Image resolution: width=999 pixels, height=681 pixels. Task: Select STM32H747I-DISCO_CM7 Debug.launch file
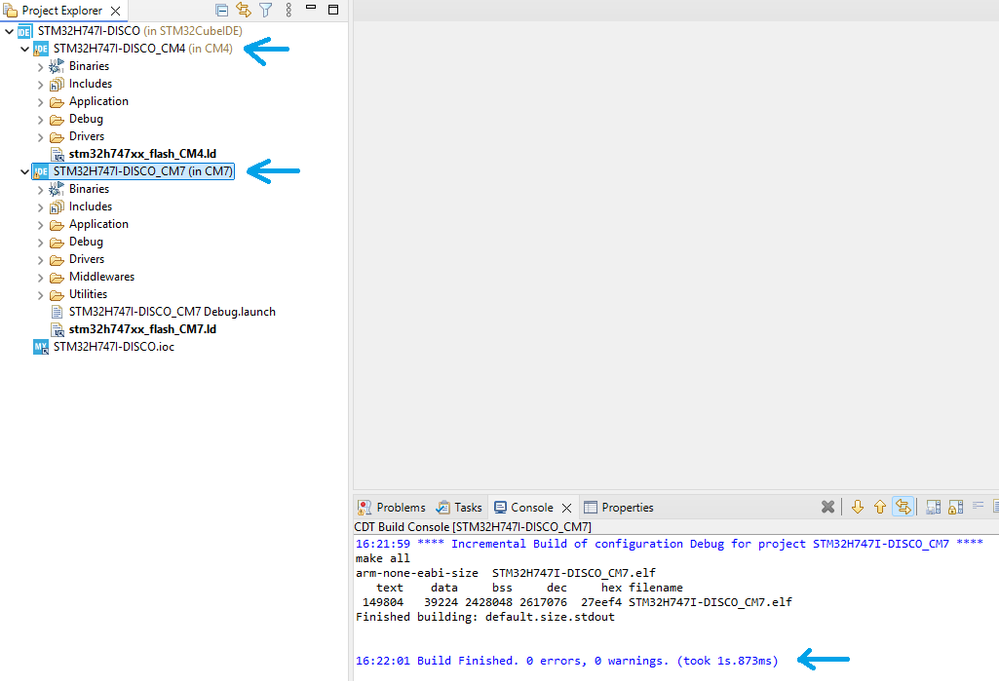tap(172, 312)
